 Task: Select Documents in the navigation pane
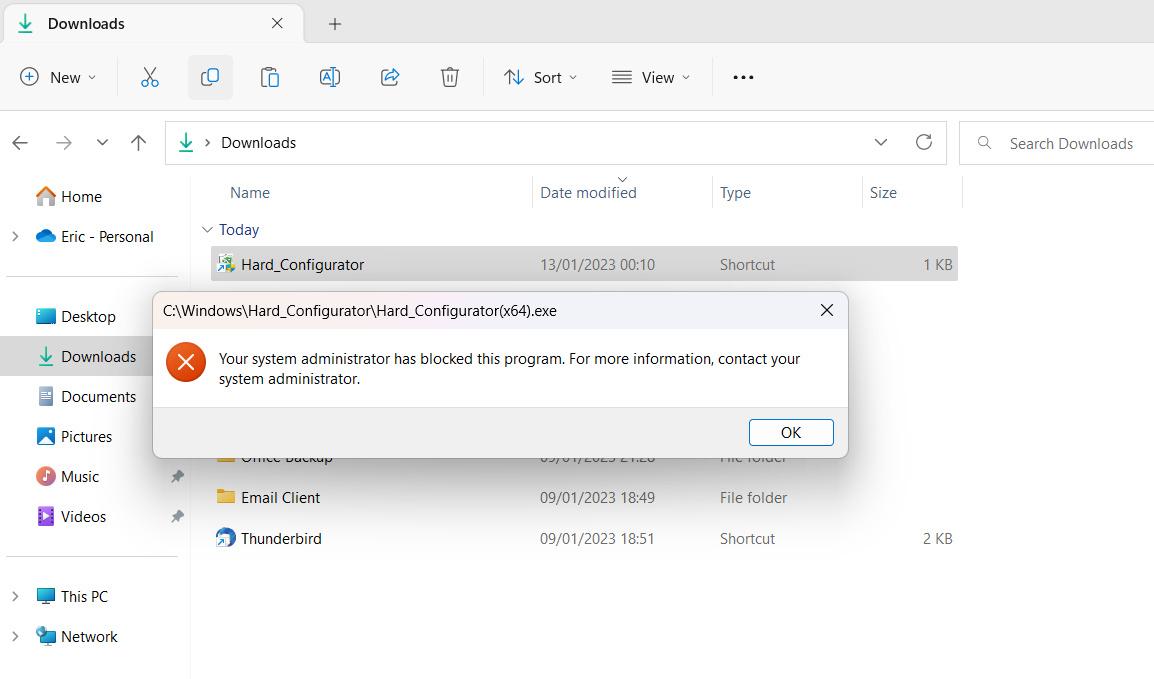98,397
